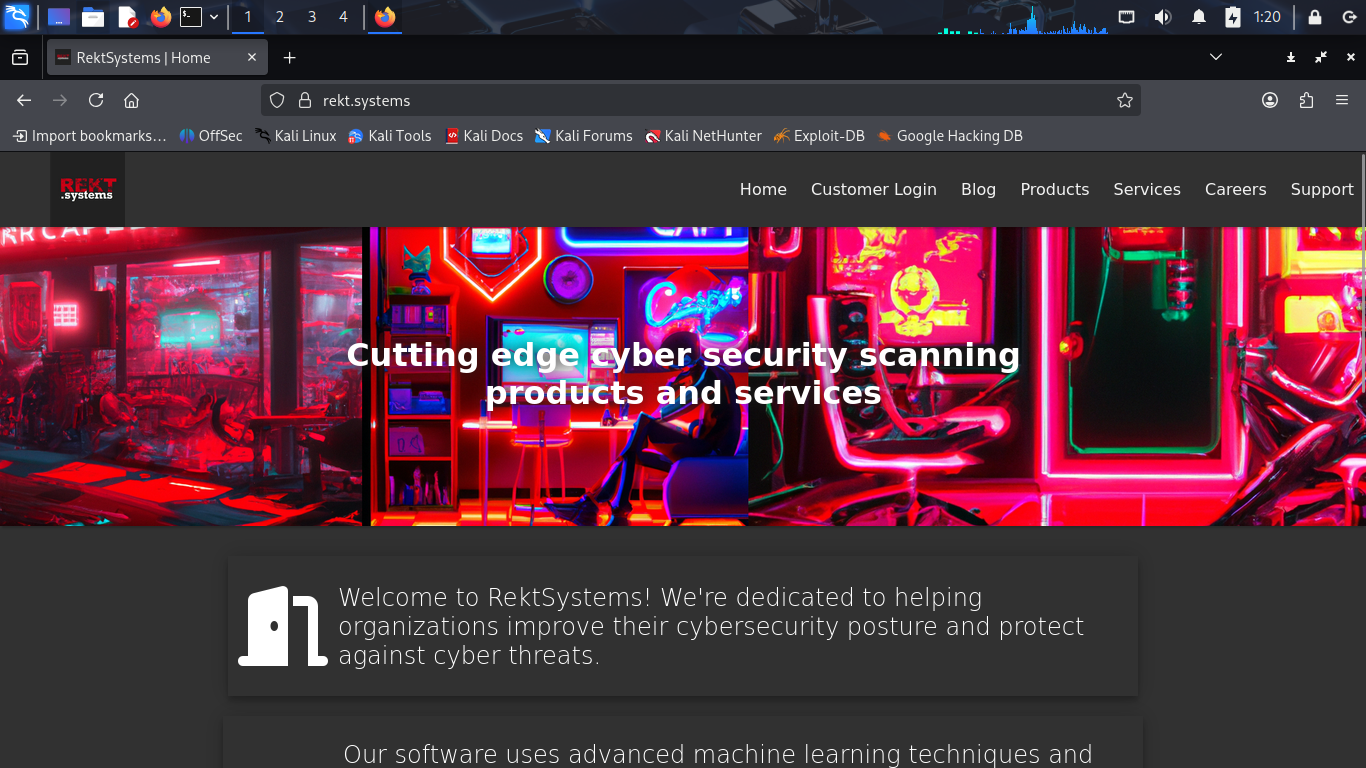Screen dimensions: 1366x768
Task: Open the Firefox hamburger application menu
Action: coord(1342,100)
